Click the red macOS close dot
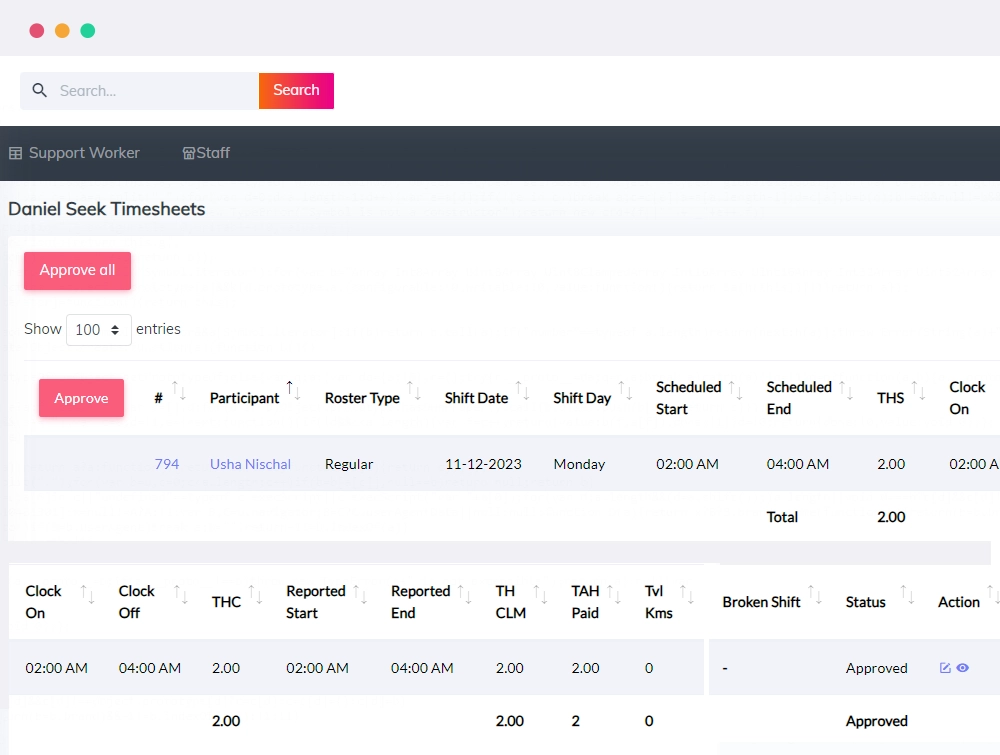The height and width of the screenshot is (755, 1000). (x=37, y=31)
